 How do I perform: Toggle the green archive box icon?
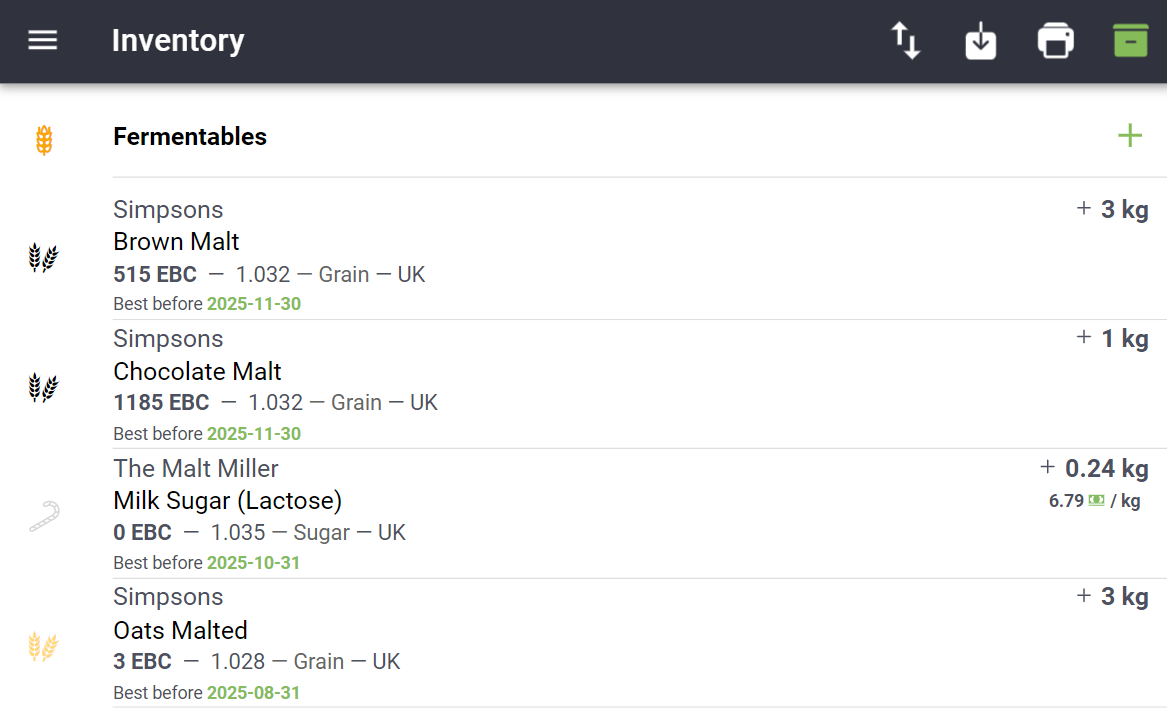coord(1130,41)
